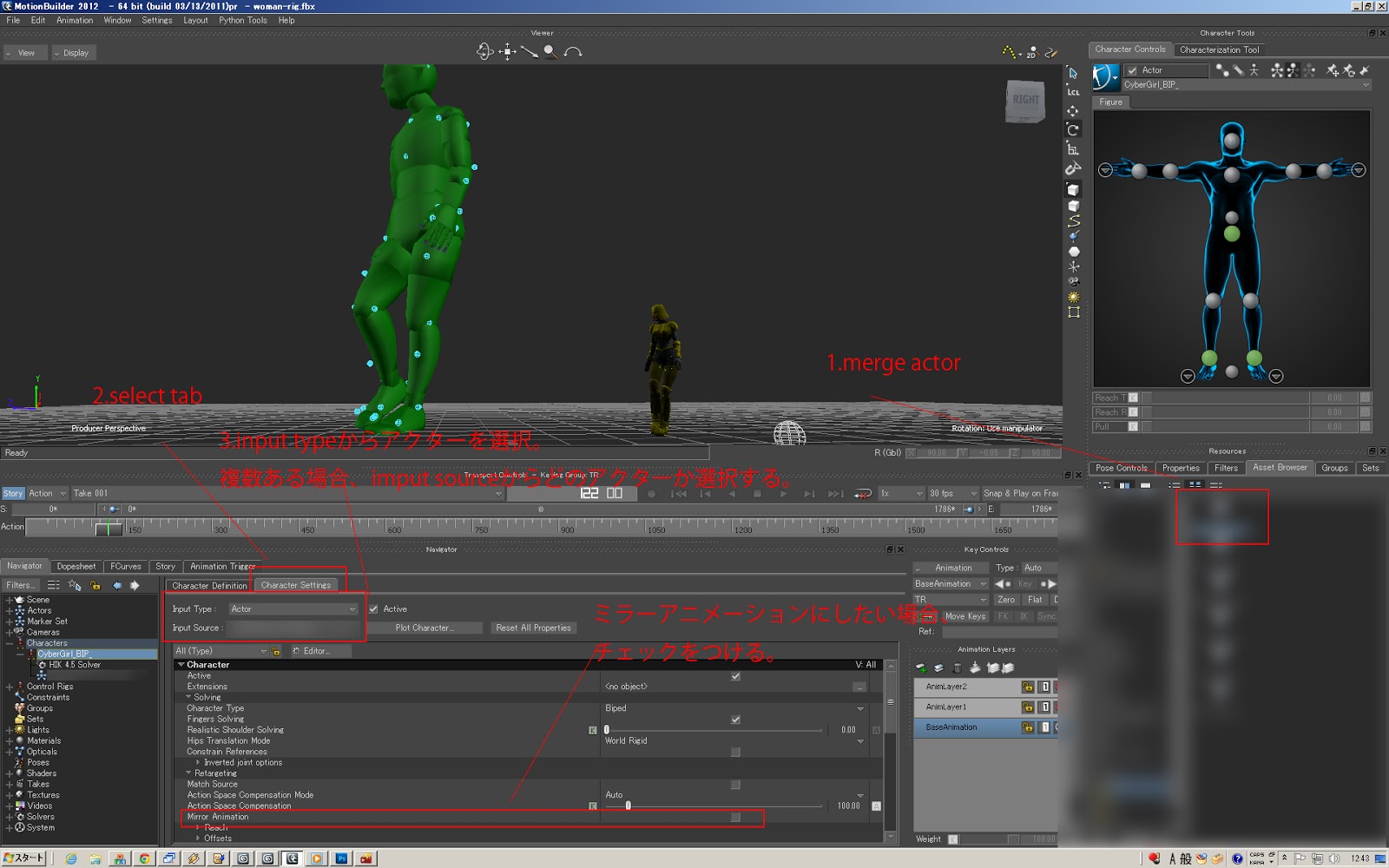Click the delete layer trash icon
The width and height of the screenshot is (1389, 868).
click(x=957, y=667)
